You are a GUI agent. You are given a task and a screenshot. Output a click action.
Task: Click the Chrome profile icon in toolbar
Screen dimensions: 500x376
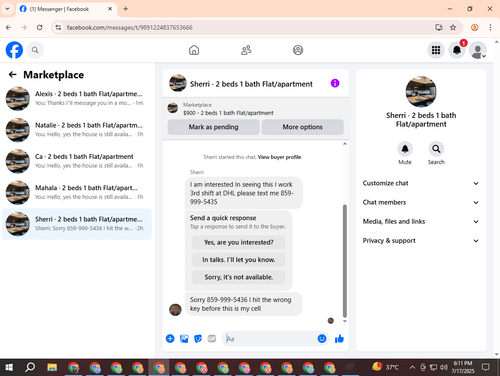[474, 27]
